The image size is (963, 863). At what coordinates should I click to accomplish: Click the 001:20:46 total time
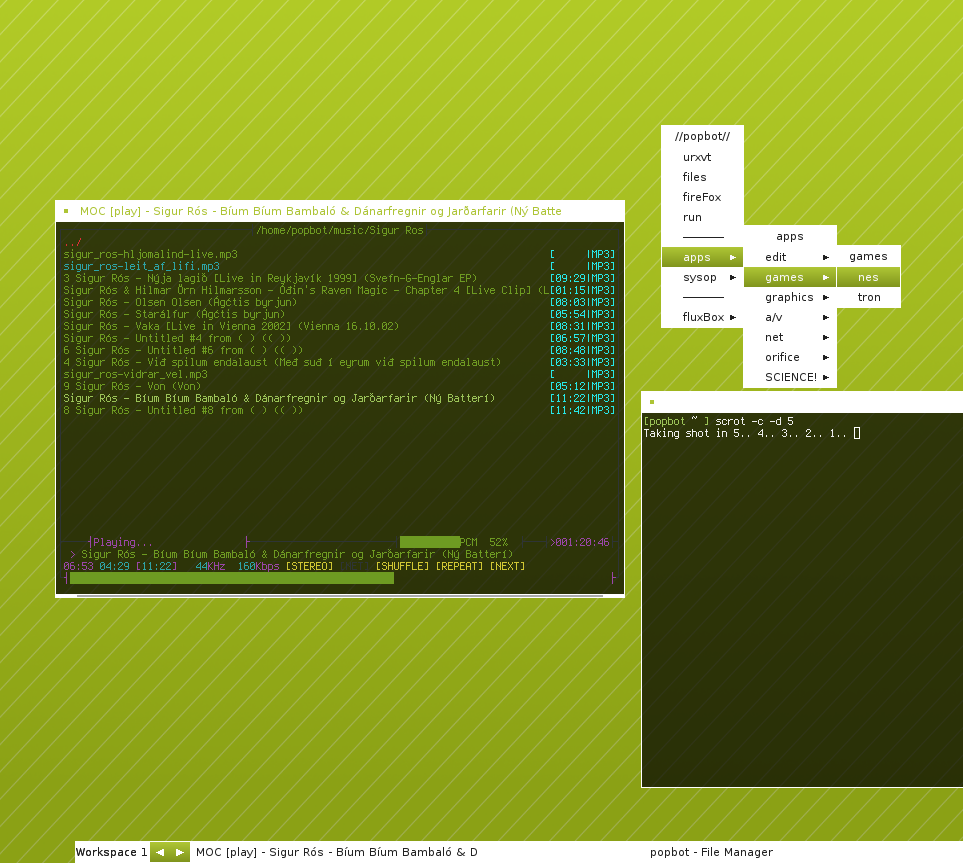[x=582, y=542]
